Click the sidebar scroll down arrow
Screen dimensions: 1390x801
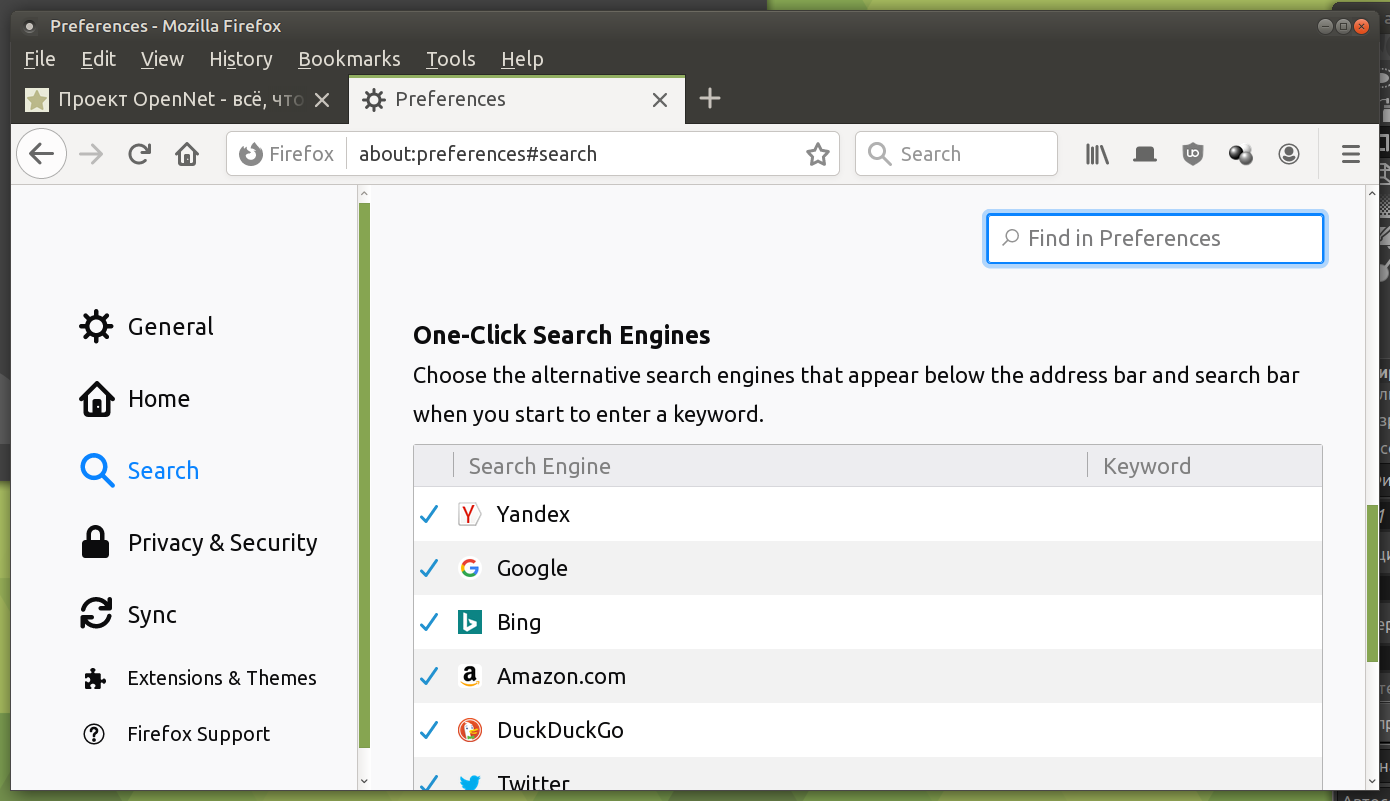tap(364, 780)
